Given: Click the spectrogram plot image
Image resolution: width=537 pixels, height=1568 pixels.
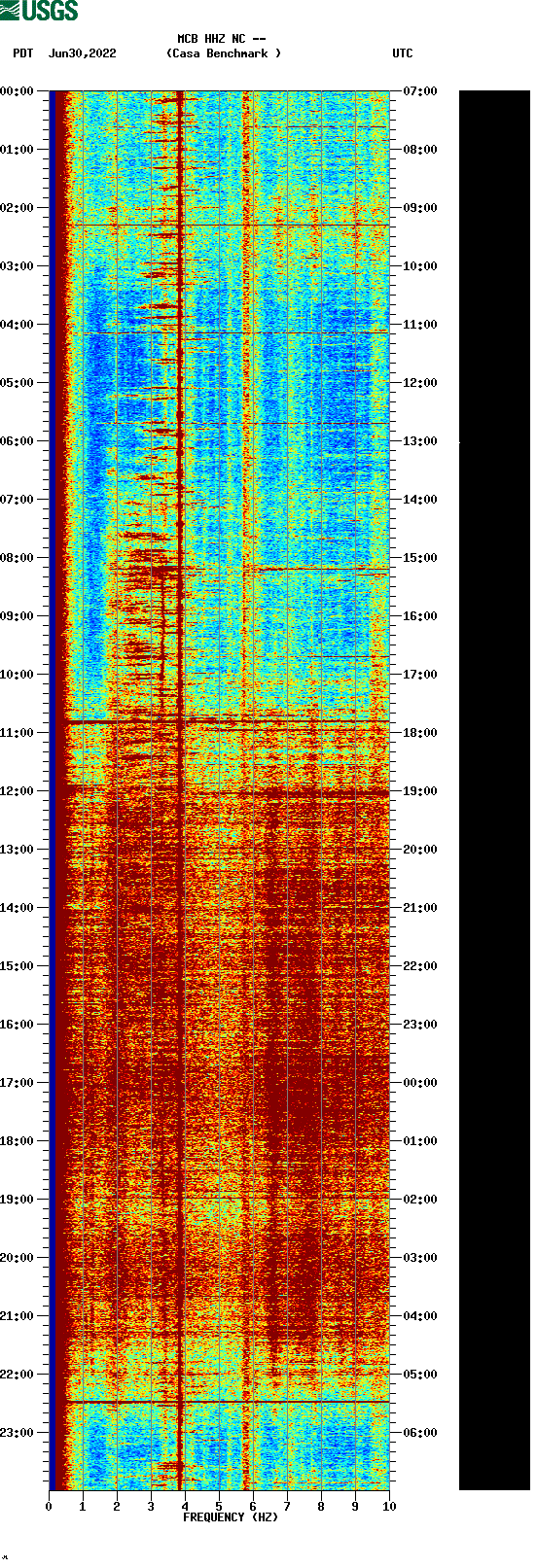Looking at the screenshot, I should (219, 790).
